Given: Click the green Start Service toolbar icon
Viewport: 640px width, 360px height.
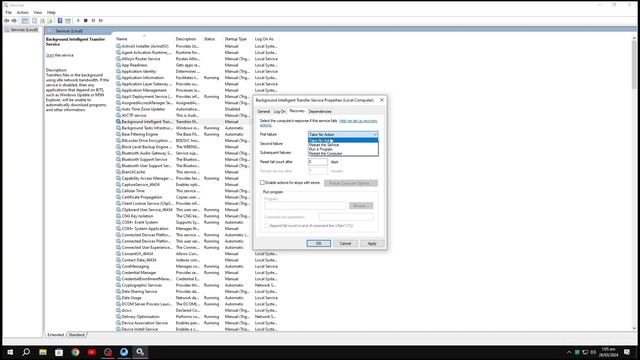Looking at the screenshot, I should click(78, 20).
